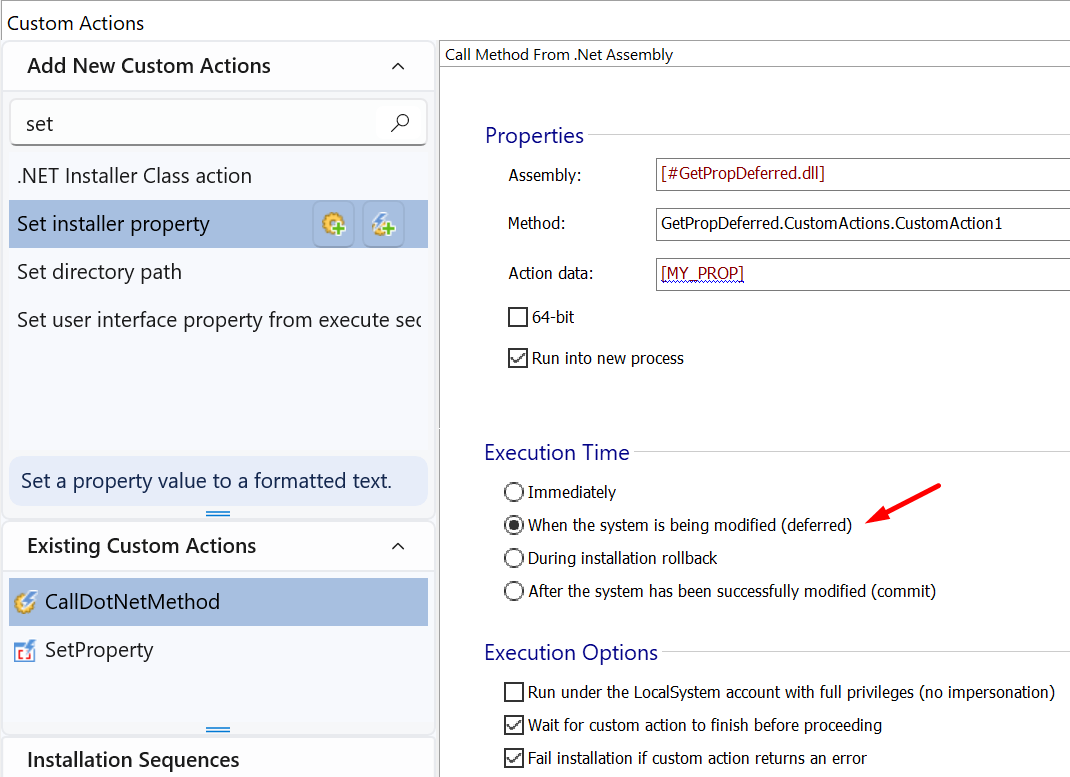Enable the 64-bit checkbox
The width and height of the screenshot is (1070, 777).
[518, 317]
